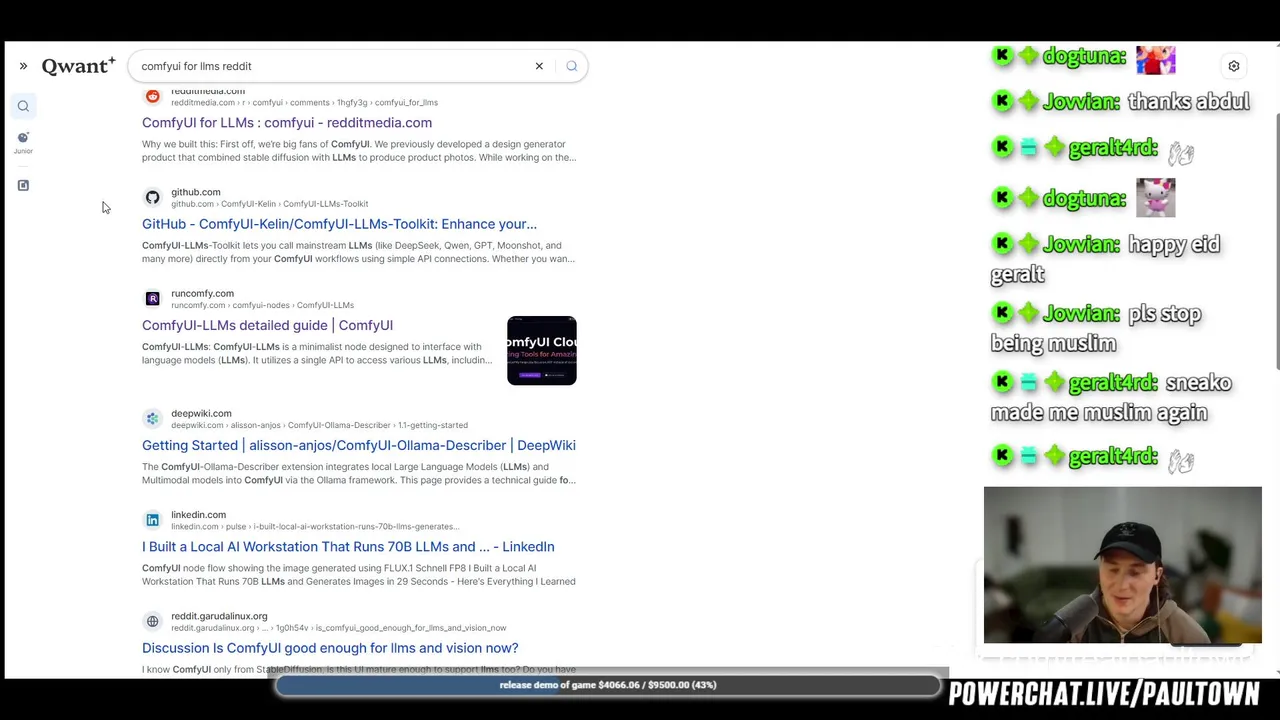Open the DeepWiki Getting Started result link
The width and height of the screenshot is (1280, 720).
359,445
